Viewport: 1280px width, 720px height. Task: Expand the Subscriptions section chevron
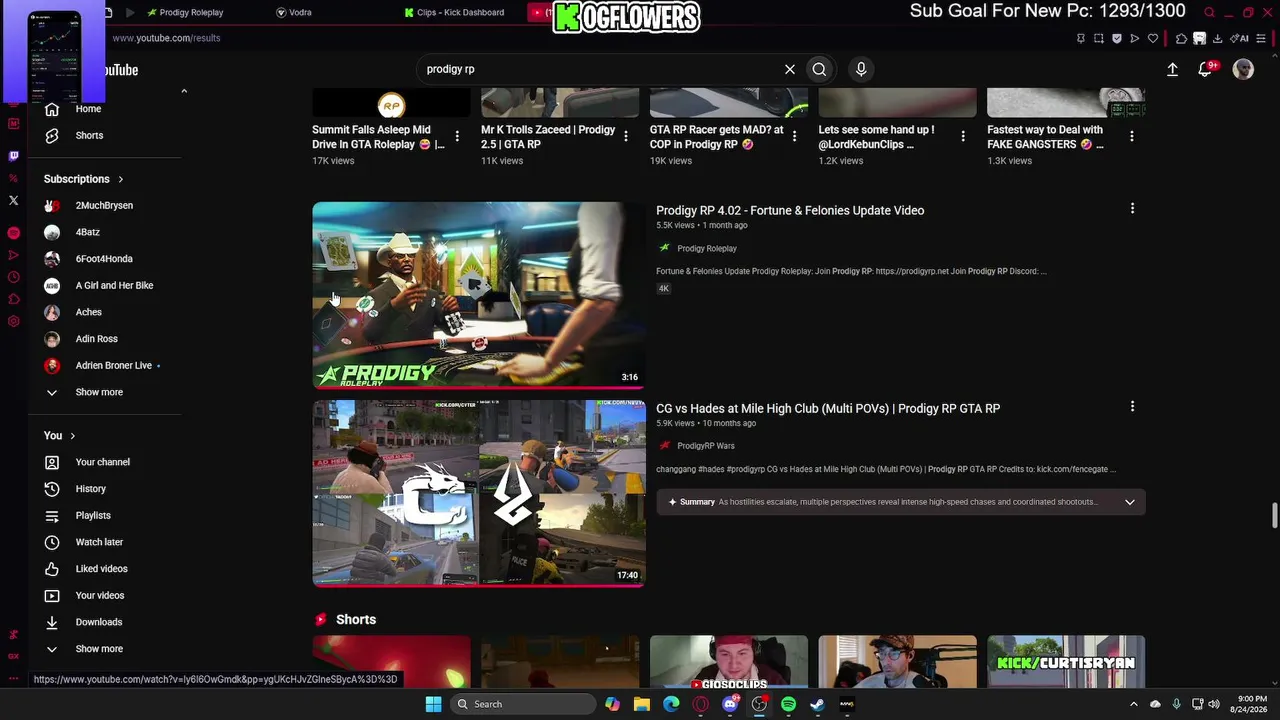tap(121, 179)
